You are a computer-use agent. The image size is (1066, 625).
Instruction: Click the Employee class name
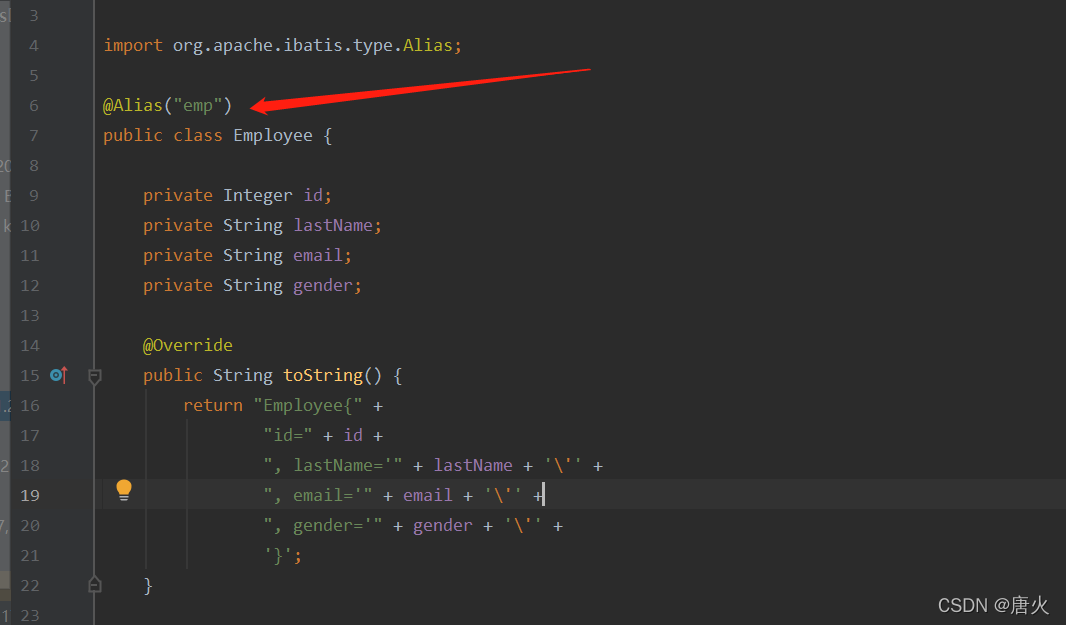[273, 135]
